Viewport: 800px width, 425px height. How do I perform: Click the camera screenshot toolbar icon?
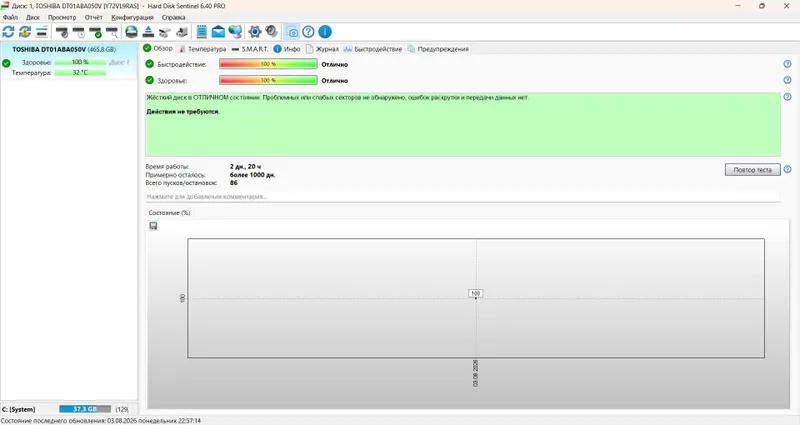click(x=292, y=32)
